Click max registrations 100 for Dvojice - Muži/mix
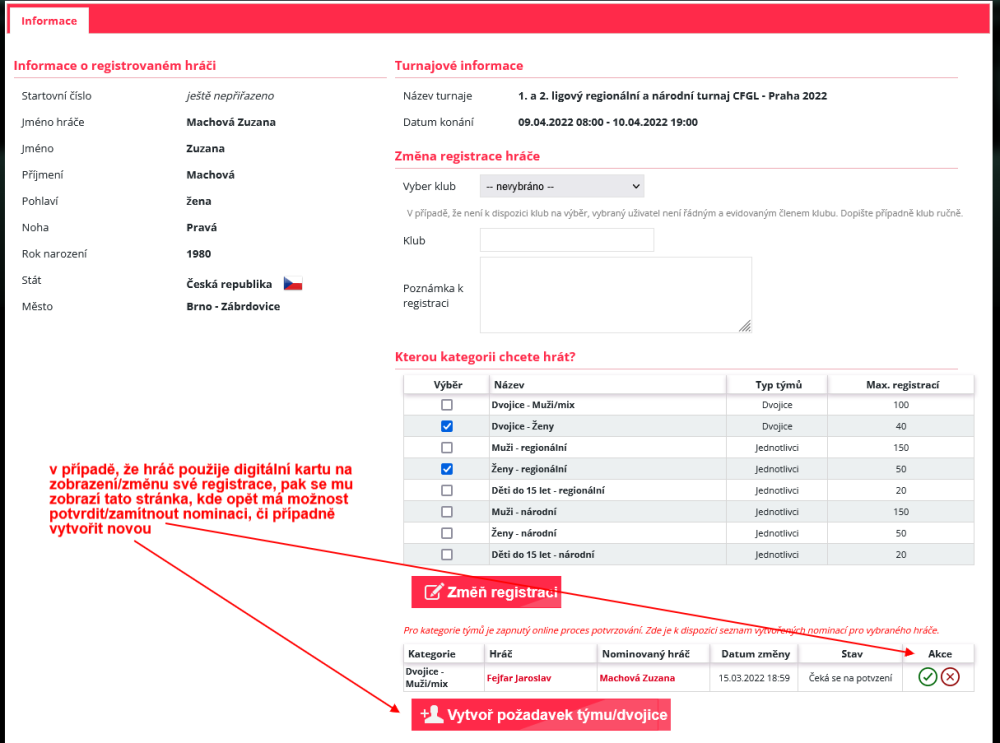1000x743 pixels. tap(901, 405)
